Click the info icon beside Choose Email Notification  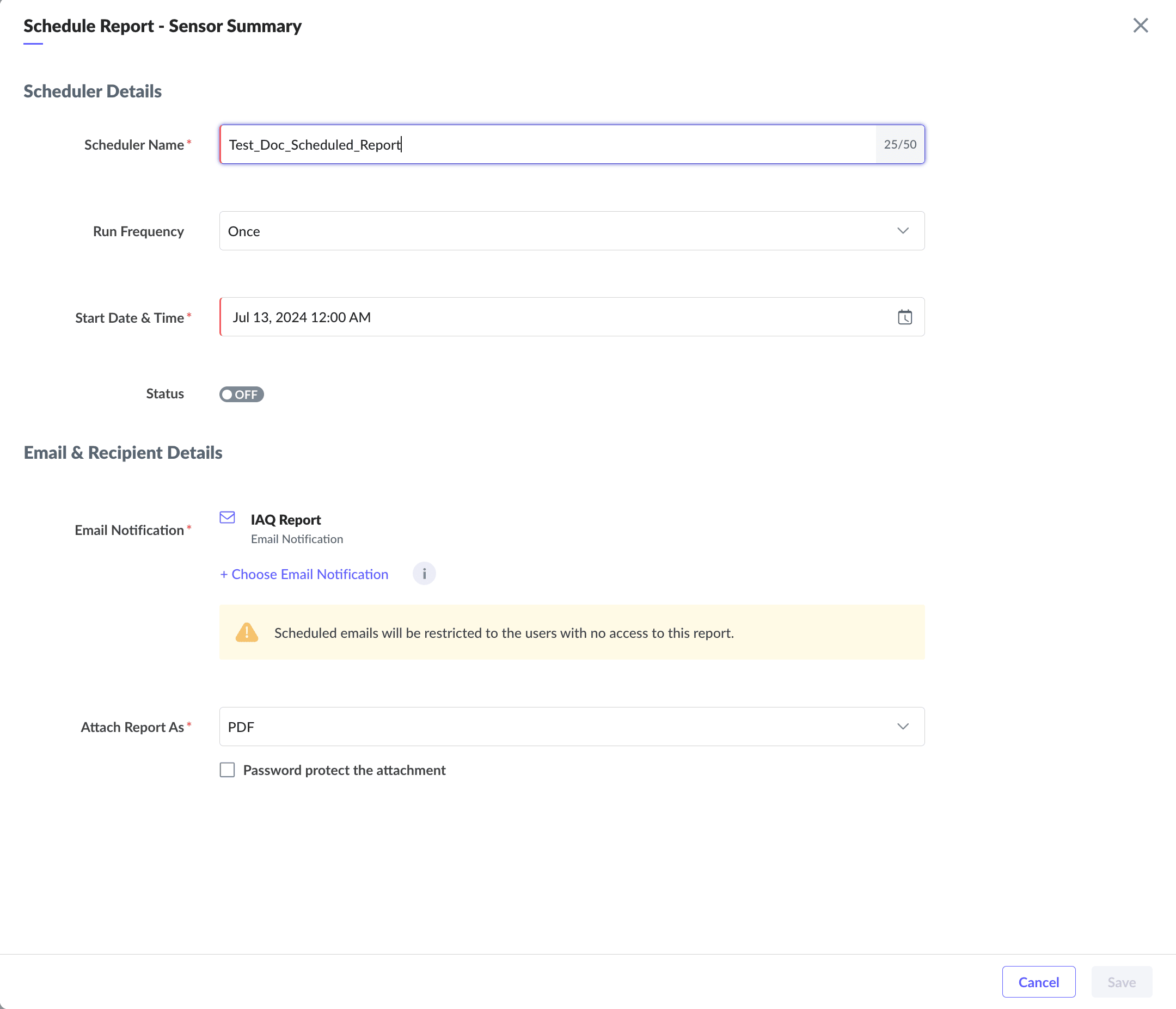[424, 574]
